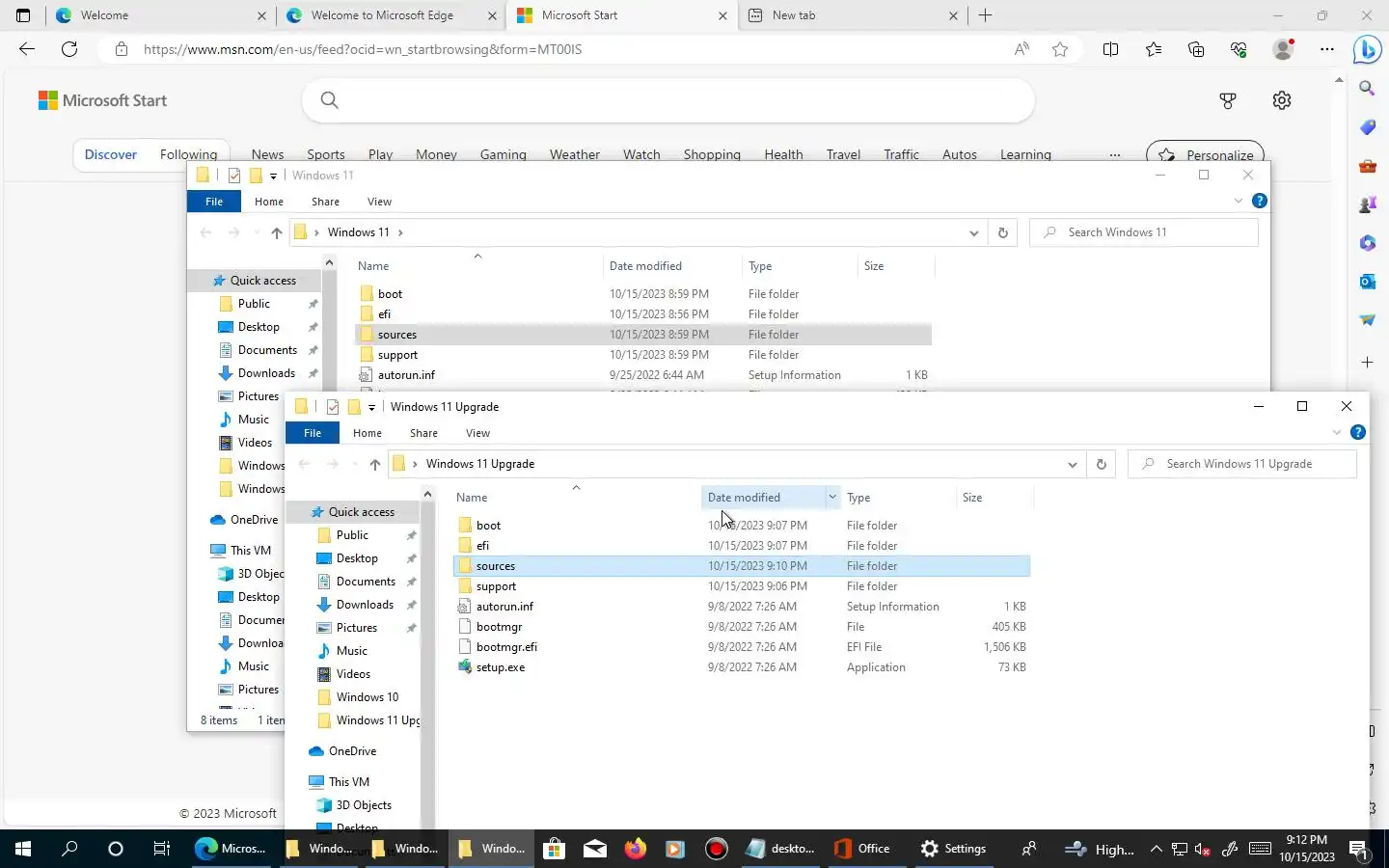Click Personalize button on MSN
Screen dimensions: 1389x868
pos(1205,154)
